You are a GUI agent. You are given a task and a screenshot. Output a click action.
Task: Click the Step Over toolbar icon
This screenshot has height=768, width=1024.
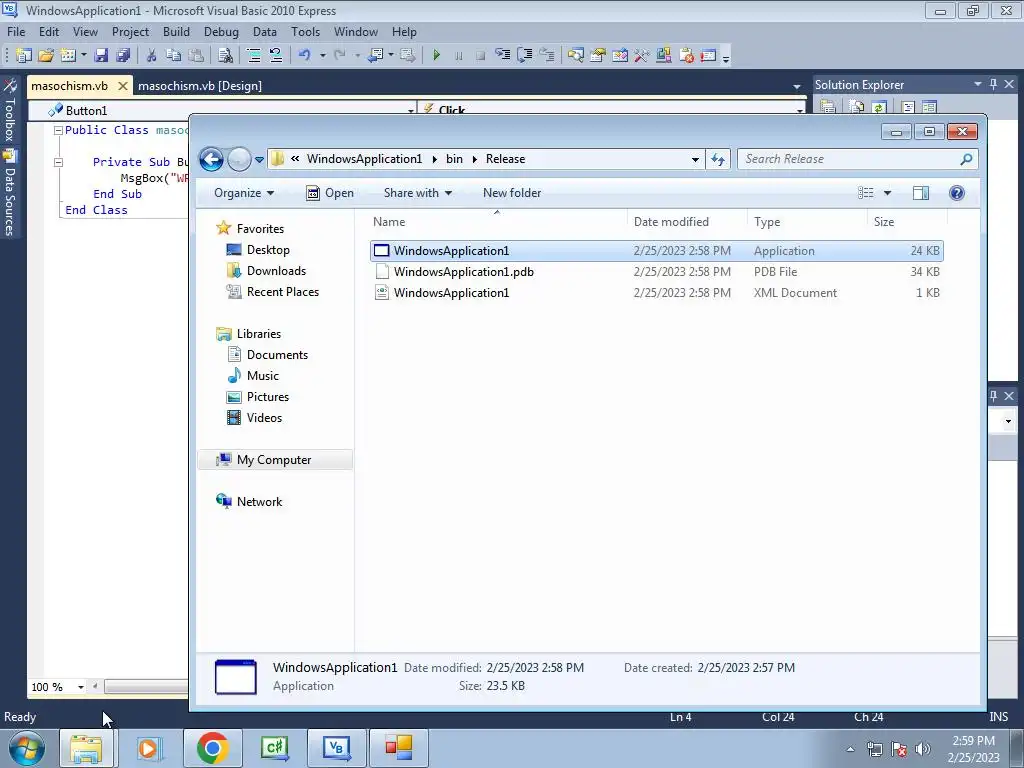[524, 56]
